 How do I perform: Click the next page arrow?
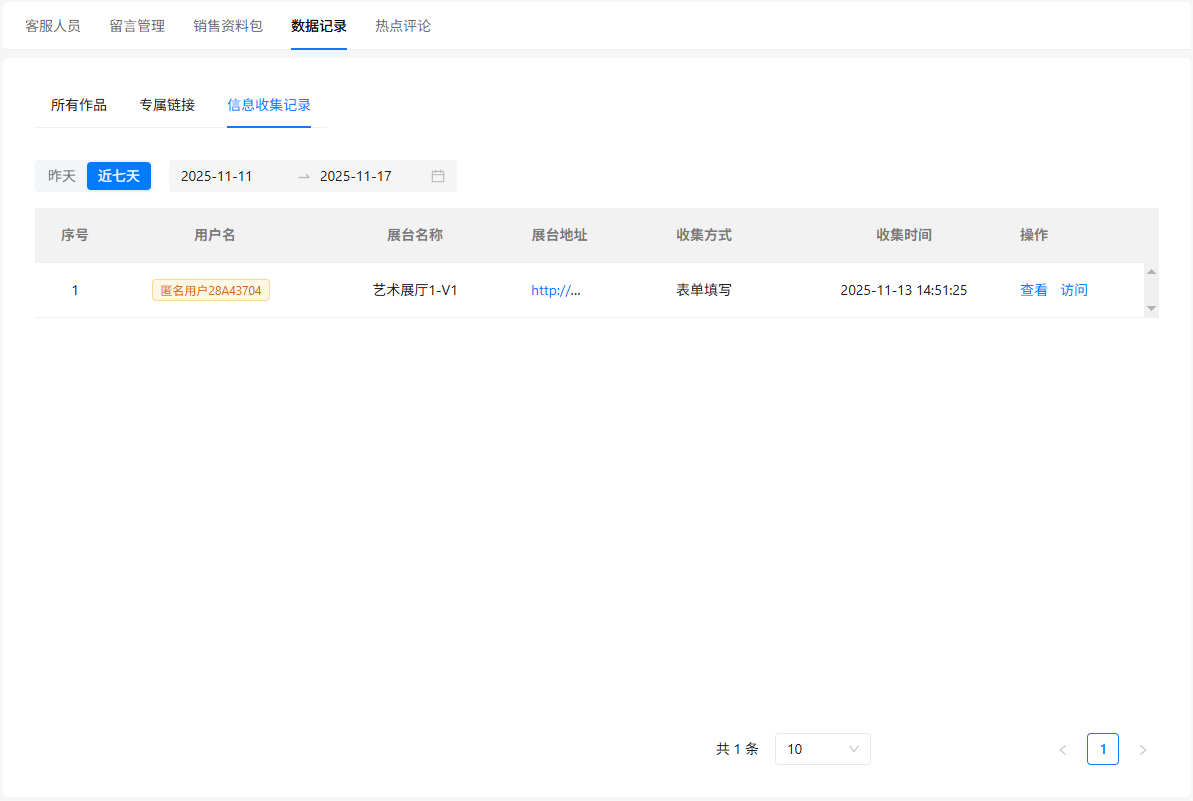pyautogui.click(x=1143, y=749)
